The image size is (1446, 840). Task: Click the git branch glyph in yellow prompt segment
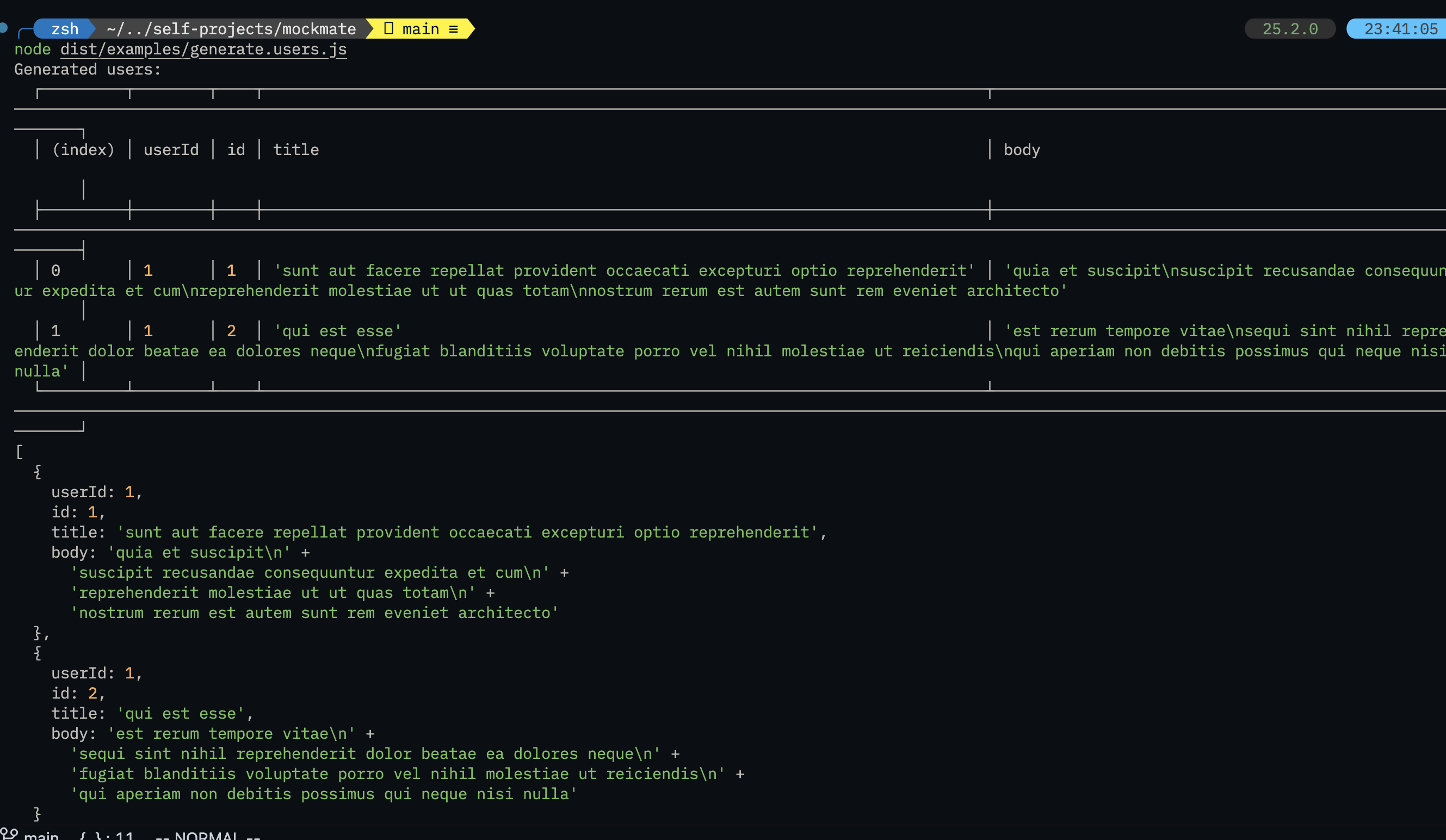tap(388, 29)
